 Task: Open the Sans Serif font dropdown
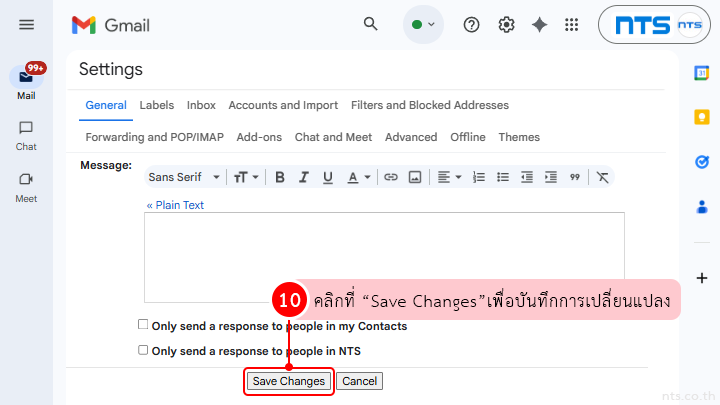pos(184,177)
